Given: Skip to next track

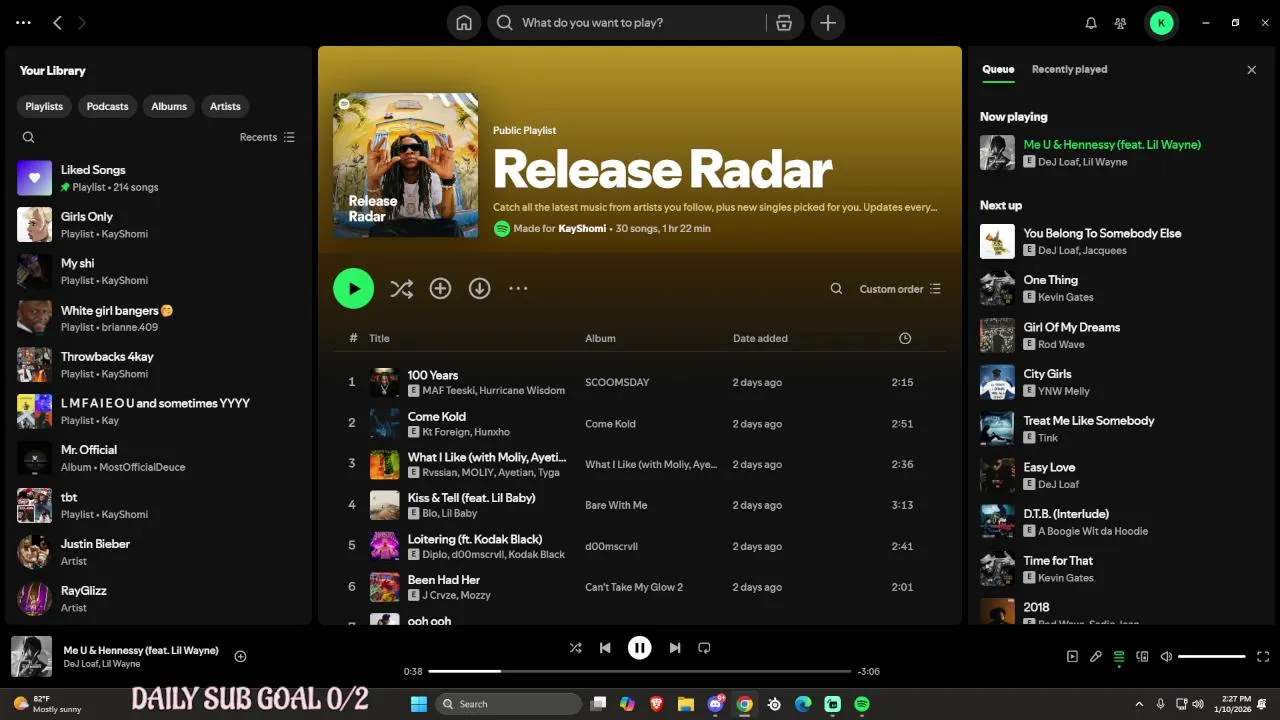Looking at the screenshot, I should point(675,648).
